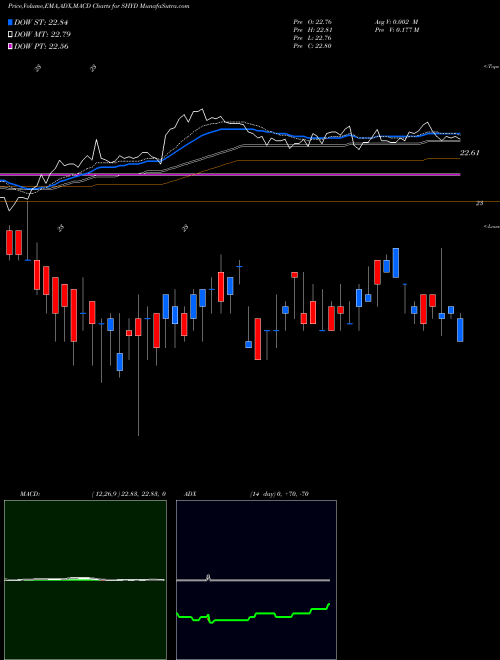Click the last blue candlestick on the right
The height and width of the screenshot is (660, 500).
(460, 330)
